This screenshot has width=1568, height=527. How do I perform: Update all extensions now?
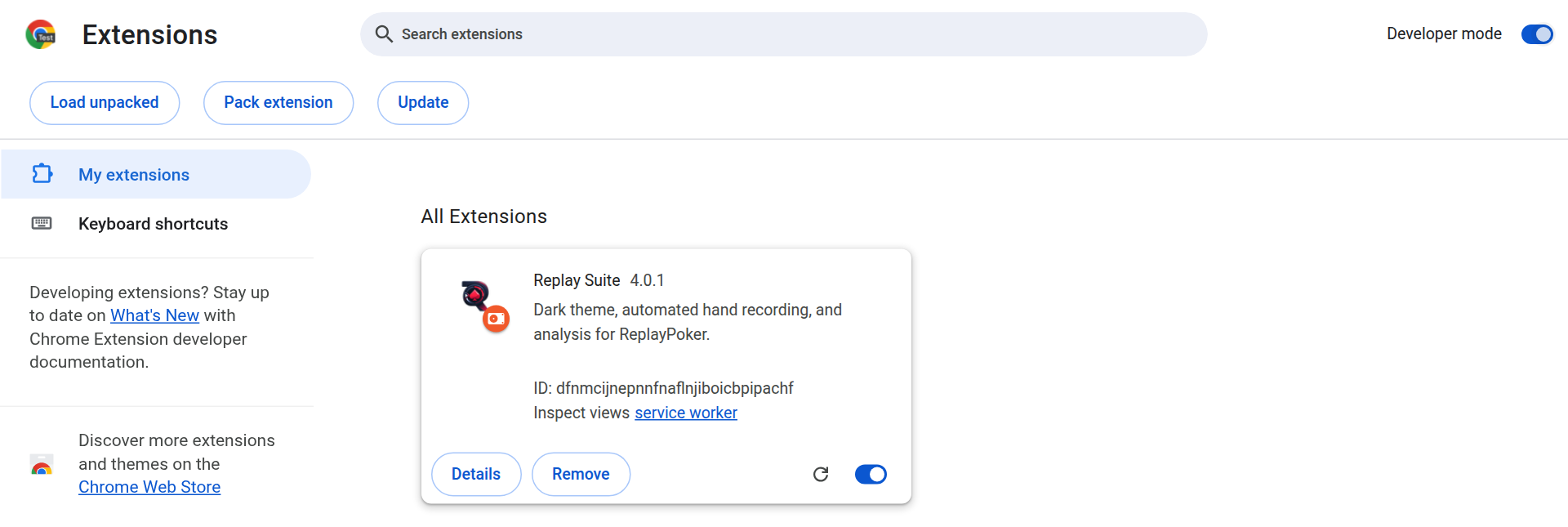423,103
